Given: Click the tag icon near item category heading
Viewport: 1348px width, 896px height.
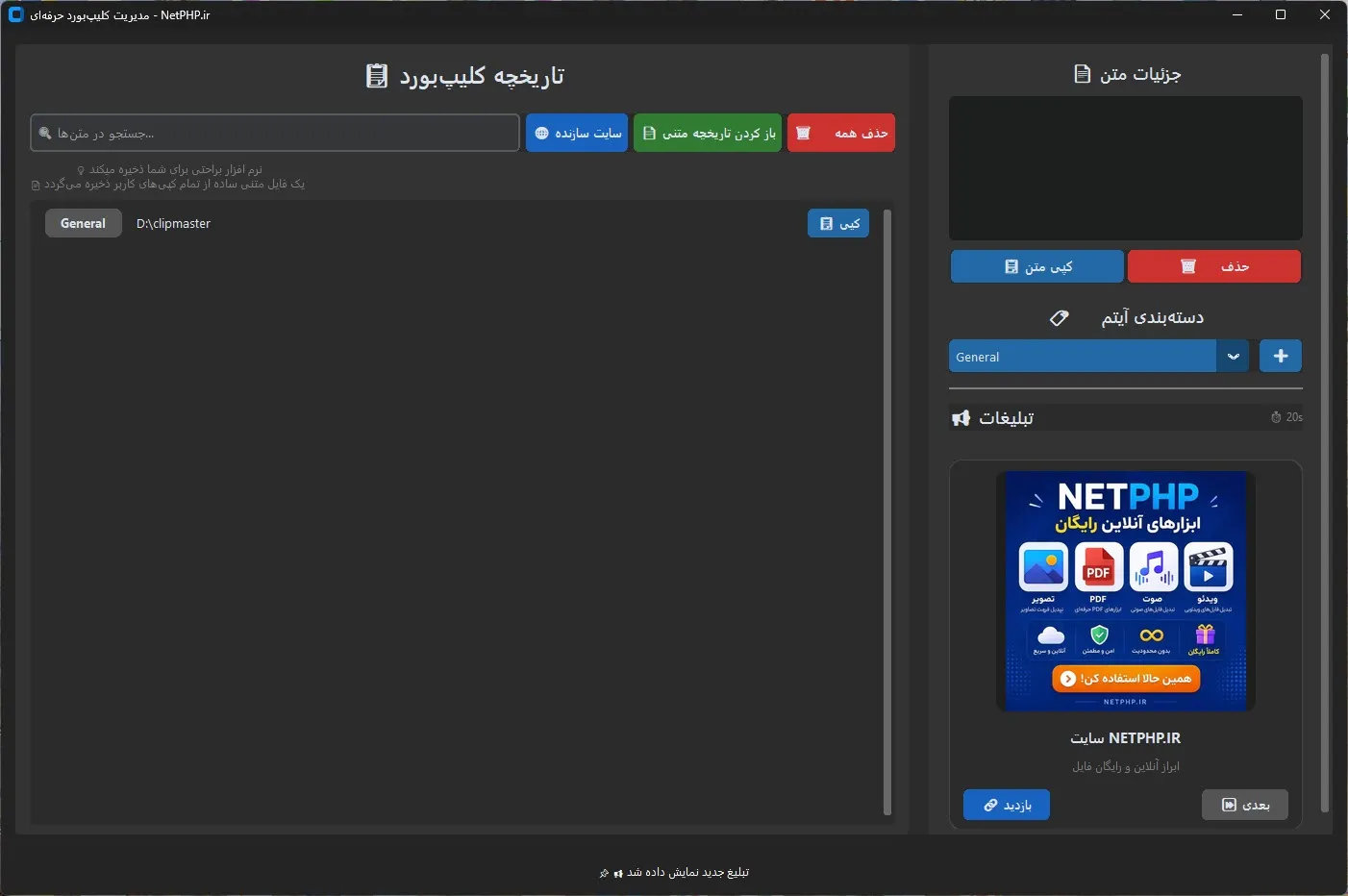Looking at the screenshot, I should 1059,317.
